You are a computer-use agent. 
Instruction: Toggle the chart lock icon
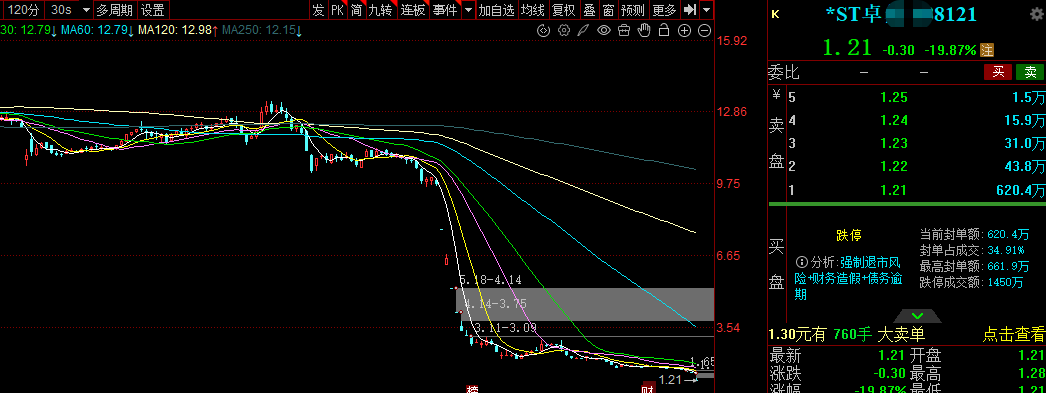click(x=664, y=30)
